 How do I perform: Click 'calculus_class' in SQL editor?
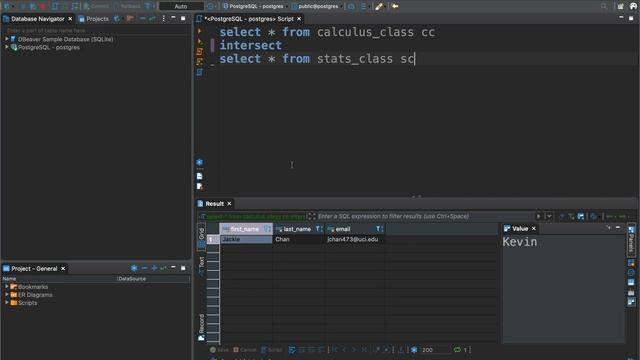[x=365, y=32]
